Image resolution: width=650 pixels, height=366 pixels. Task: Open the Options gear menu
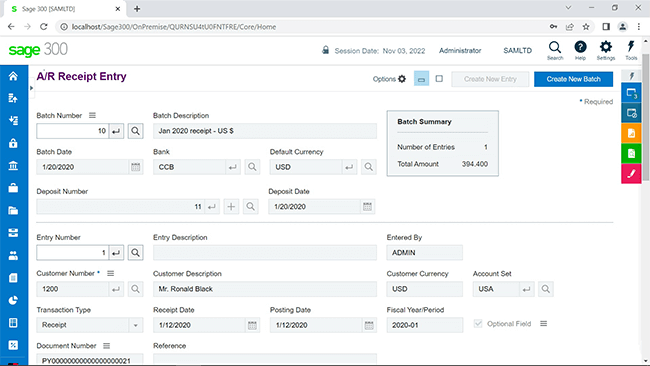coord(389,79)
